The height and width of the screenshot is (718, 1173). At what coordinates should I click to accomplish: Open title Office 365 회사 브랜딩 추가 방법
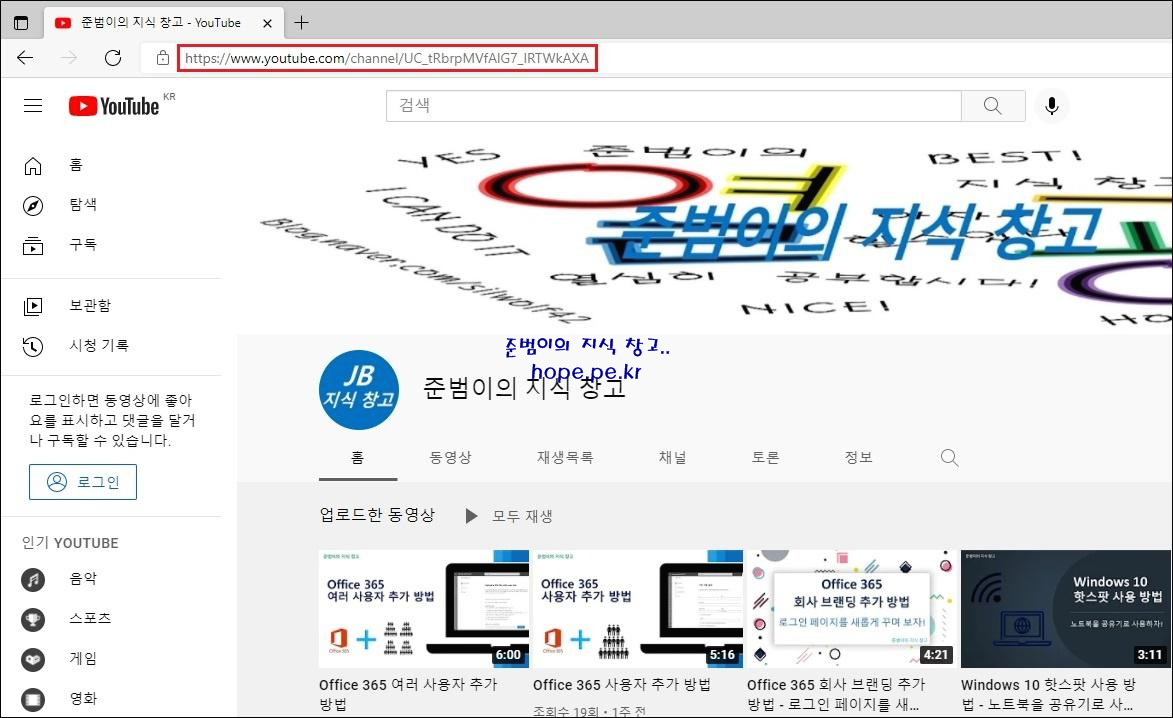click(x=836, y=694)
